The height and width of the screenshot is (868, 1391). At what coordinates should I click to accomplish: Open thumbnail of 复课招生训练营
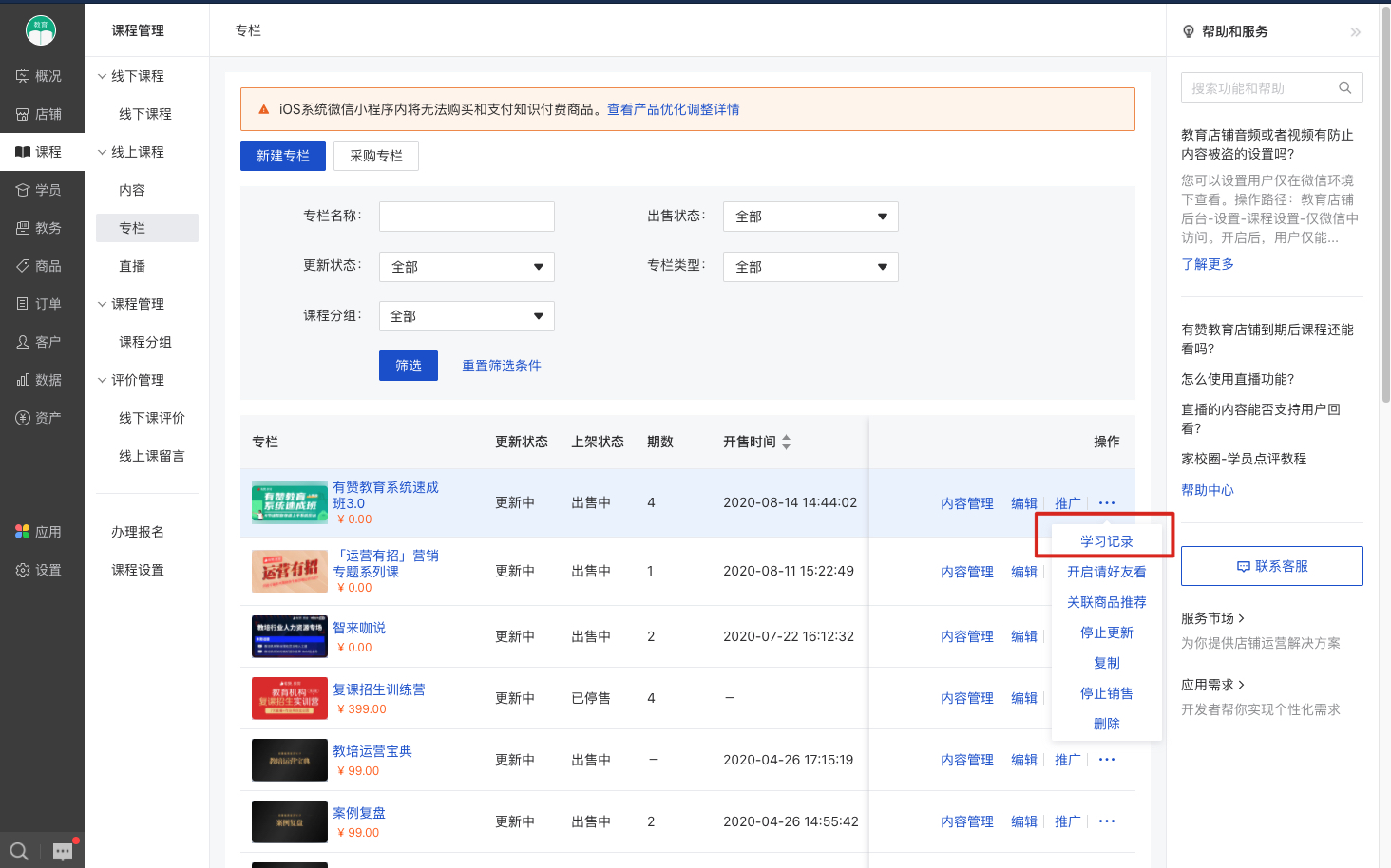[x=290, y=698]
